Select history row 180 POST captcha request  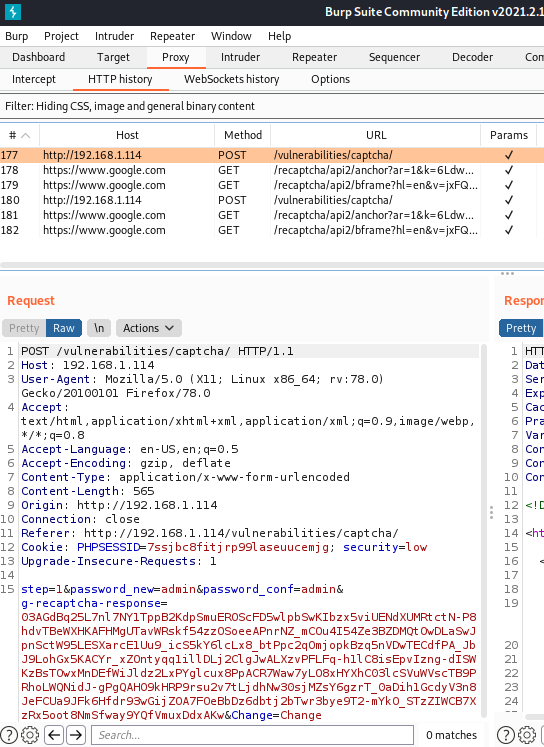(272, 200)
